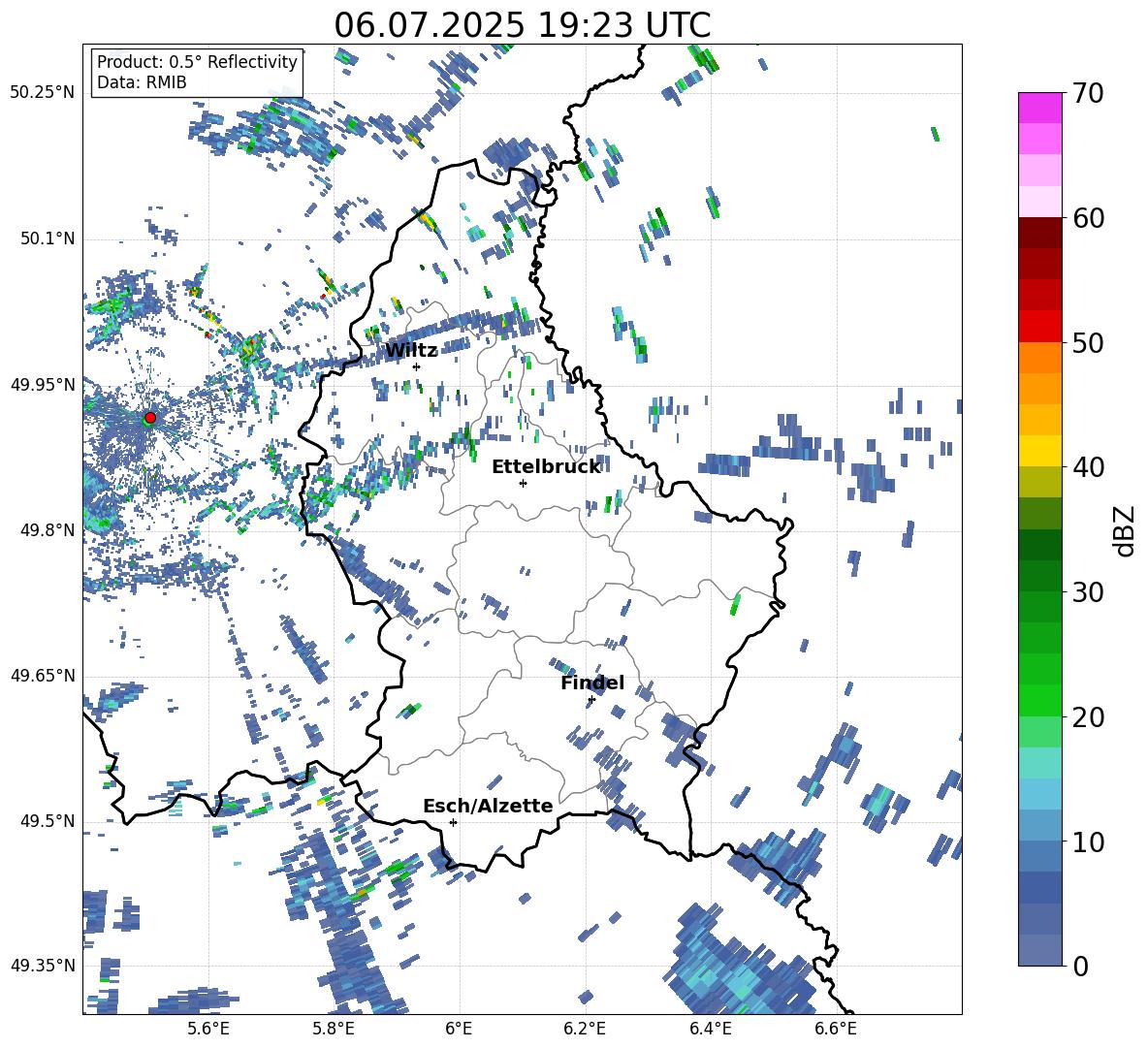Click the 10 colorbar tick value
Viewport: 1148px width, 1048px height.
point(1088,842)
